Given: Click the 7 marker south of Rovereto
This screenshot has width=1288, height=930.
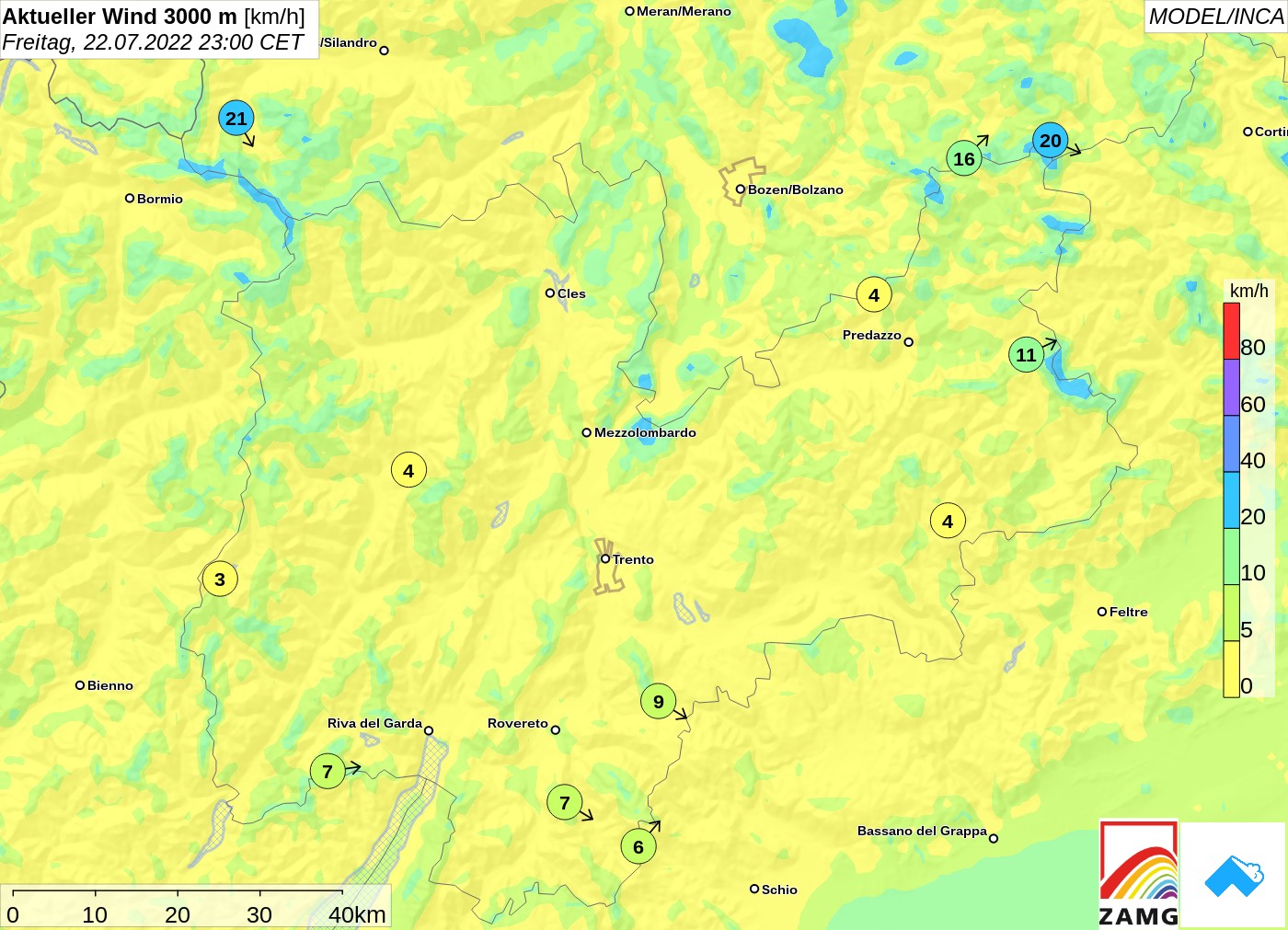Looking at the screenshot, I should [x=565, y=803].
